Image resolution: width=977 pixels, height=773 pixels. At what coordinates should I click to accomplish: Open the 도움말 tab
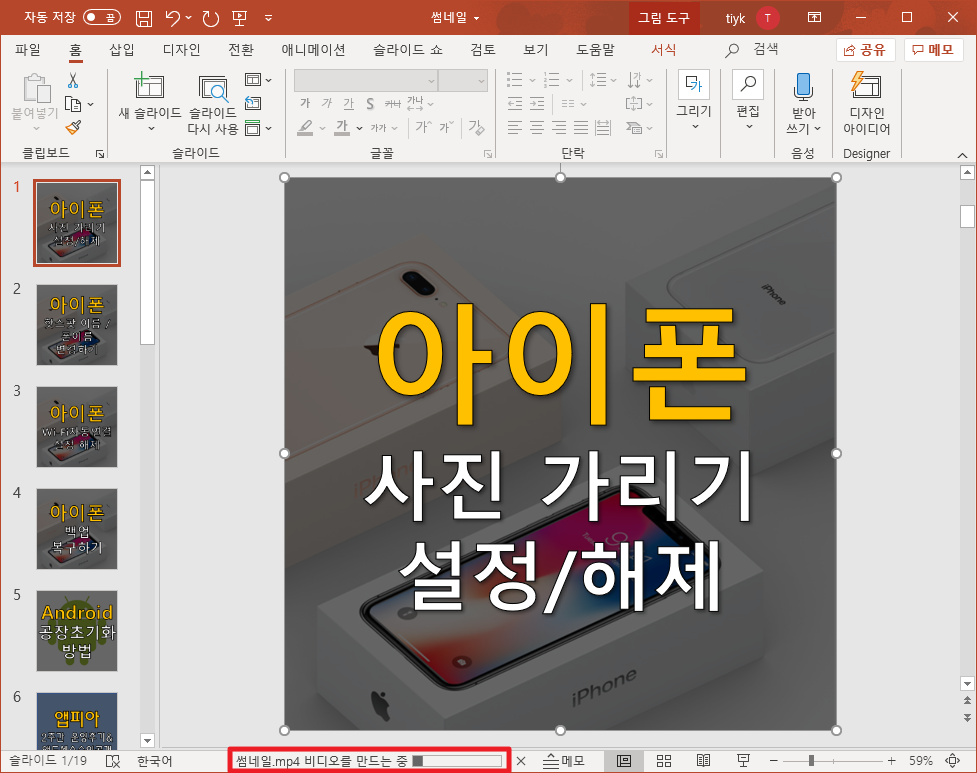[x=595, y=50]
